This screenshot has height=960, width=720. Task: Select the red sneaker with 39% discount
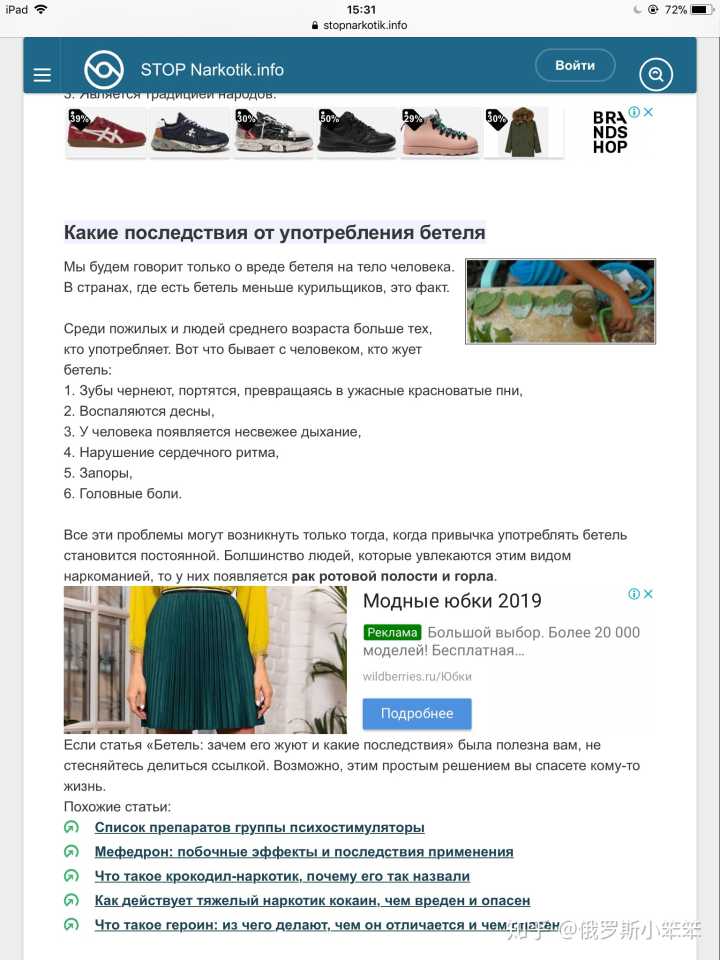[x=106, y=132]
